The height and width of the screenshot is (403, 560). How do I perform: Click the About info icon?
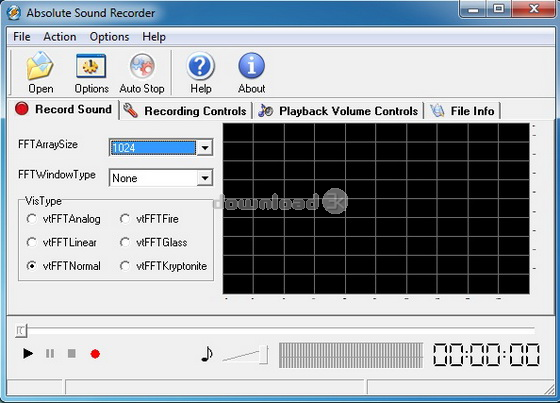tap(251, 66)
